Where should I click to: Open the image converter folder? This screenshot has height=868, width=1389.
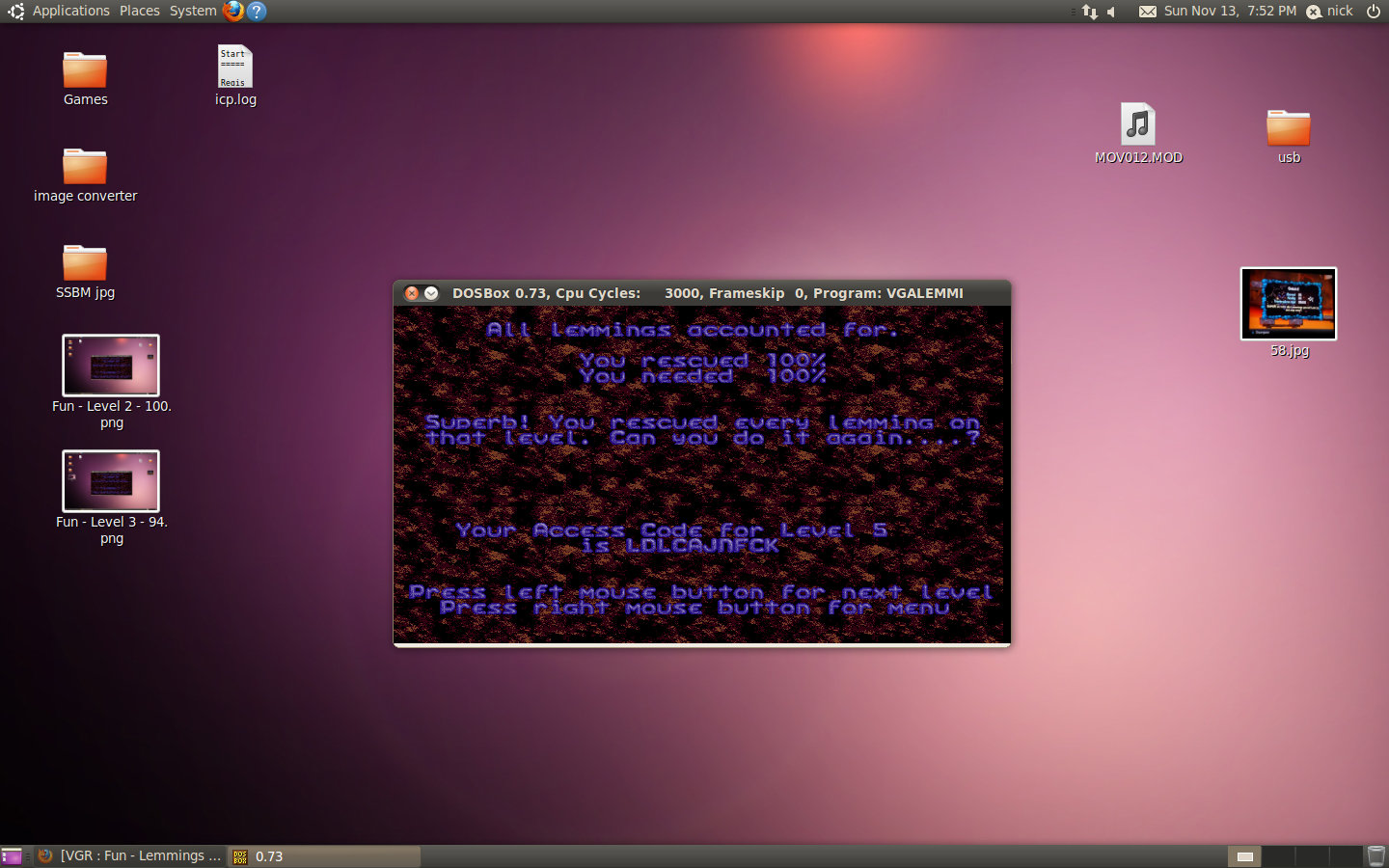coord(85,168)
